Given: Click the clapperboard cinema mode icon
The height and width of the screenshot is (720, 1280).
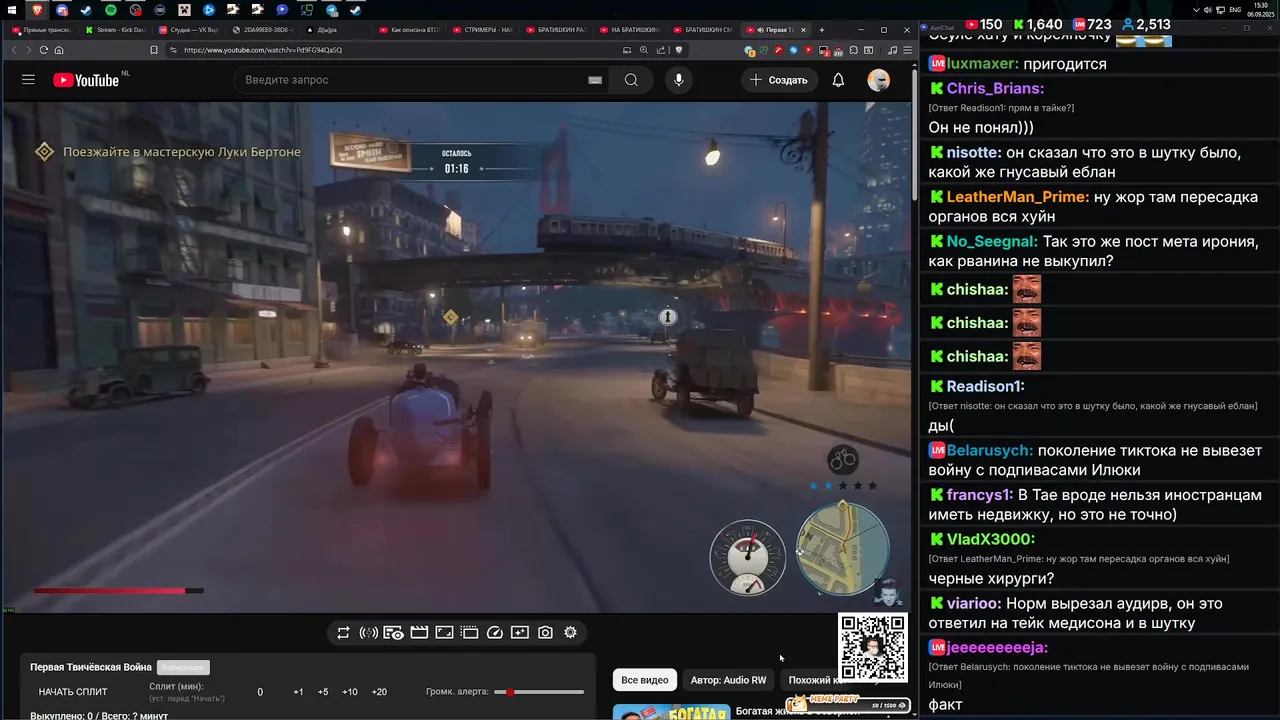Looking at the screenshot, I should pyautogui.click(x=419, y=632).
